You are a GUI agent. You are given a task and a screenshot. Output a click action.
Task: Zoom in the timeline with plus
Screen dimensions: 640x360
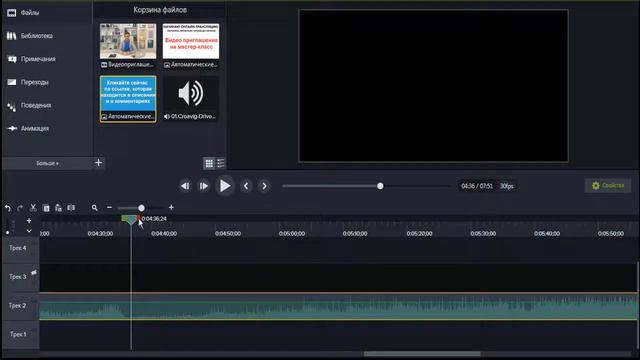click(x=171, y=208)
